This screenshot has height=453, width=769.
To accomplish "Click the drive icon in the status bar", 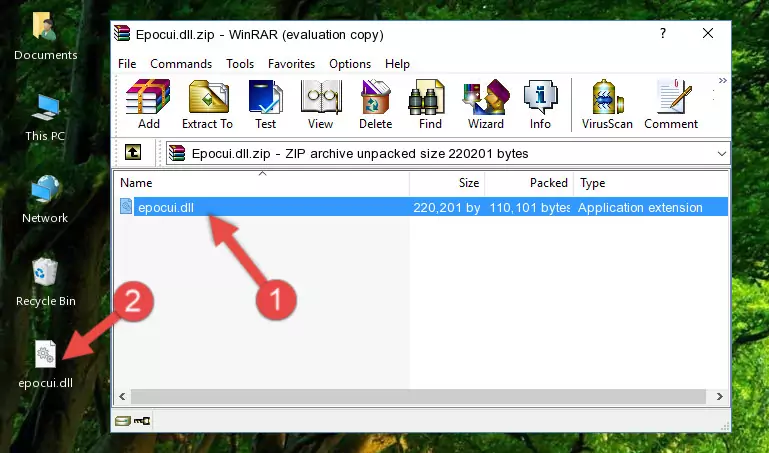I will point(123,421).
